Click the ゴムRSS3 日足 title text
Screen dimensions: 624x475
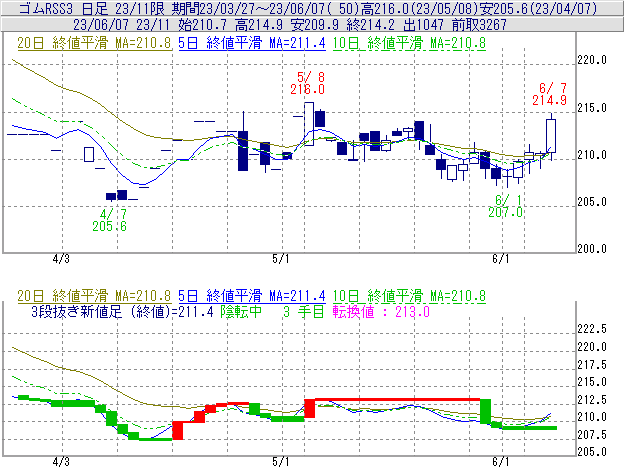(63, 8)
